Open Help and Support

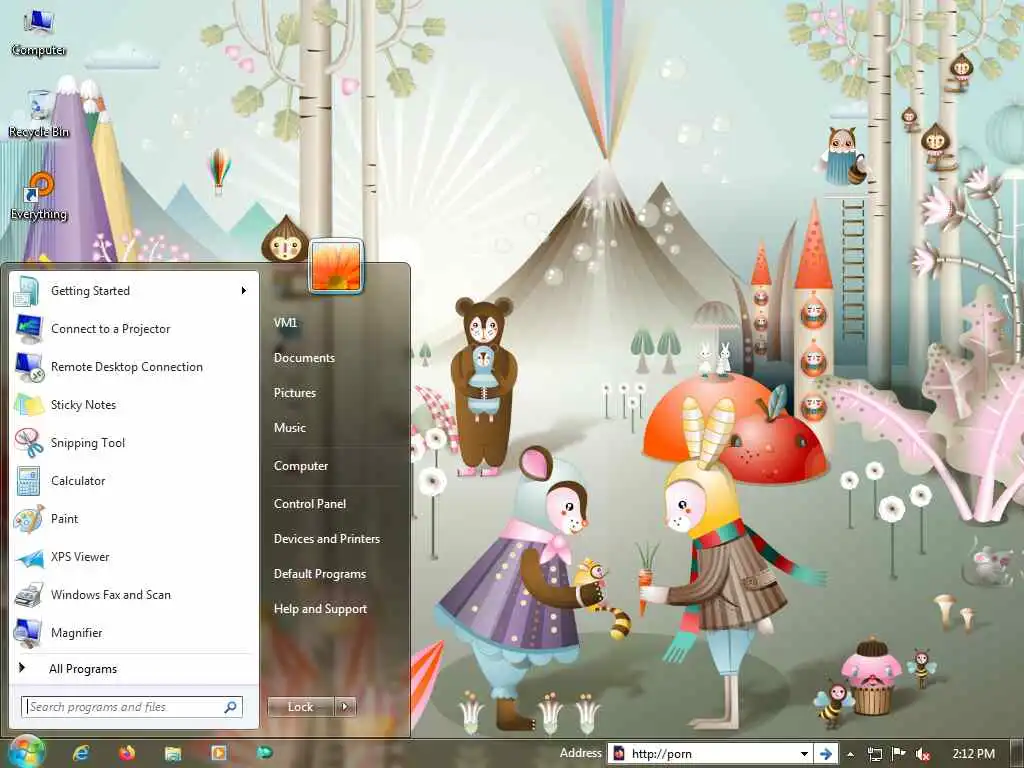point(321,609)
